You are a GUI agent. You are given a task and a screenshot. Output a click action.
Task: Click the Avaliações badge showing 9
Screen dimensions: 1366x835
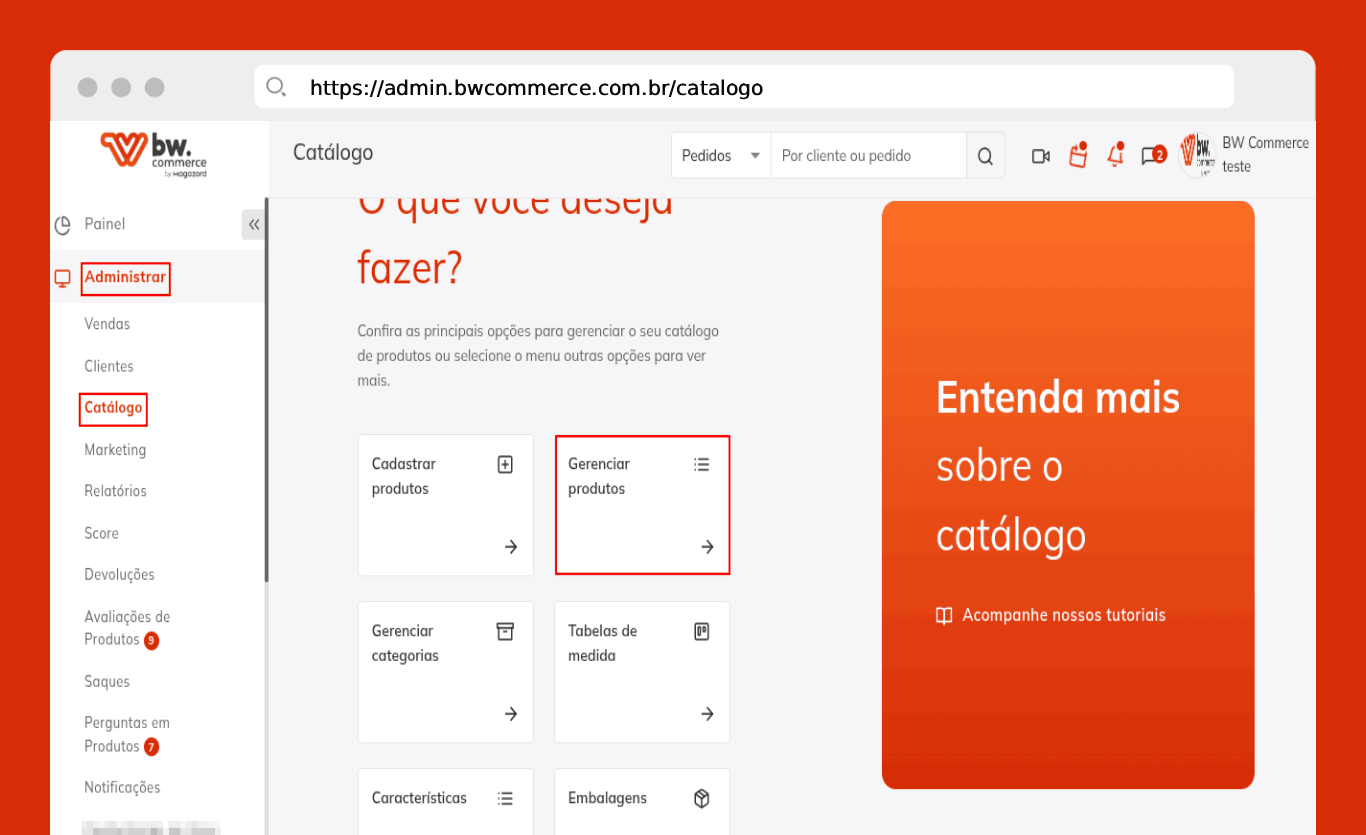[151, 640]
